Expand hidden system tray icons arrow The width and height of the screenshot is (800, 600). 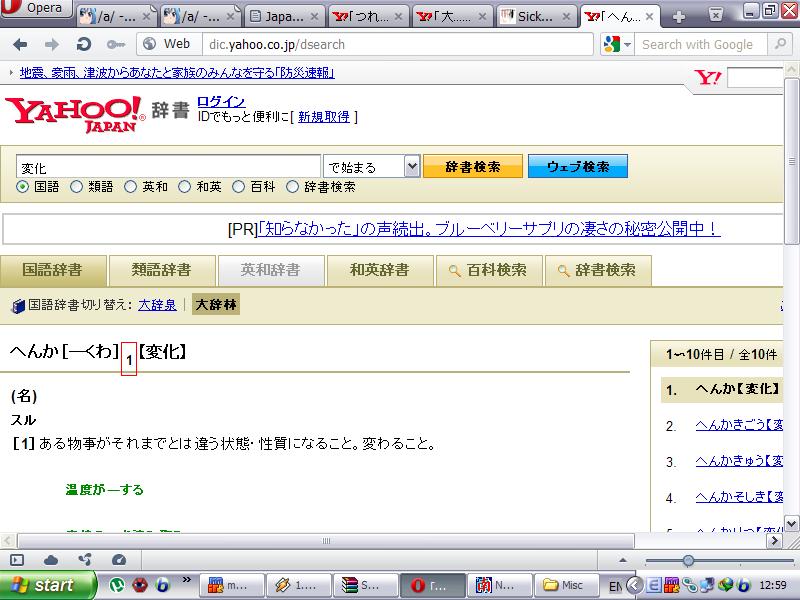coord(634,585)
